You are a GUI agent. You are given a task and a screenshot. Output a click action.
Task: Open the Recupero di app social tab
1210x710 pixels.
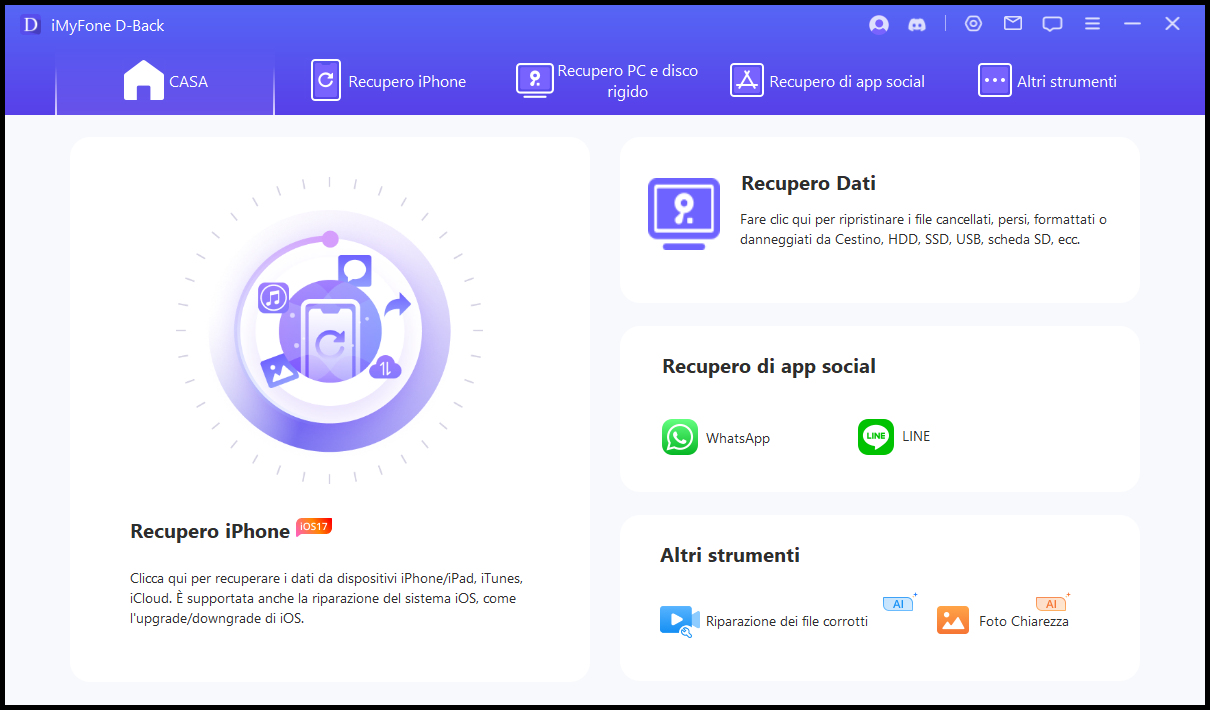(x=828, y=81)
